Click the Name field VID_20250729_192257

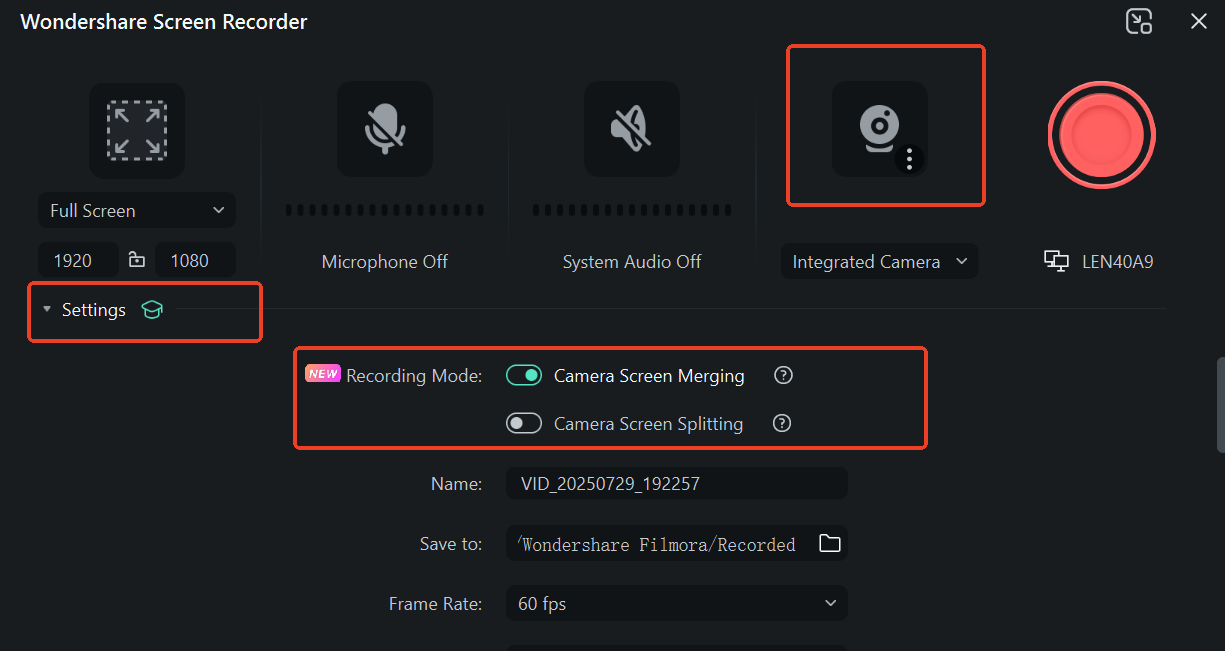pyautogui.click(x=676, y=484)
